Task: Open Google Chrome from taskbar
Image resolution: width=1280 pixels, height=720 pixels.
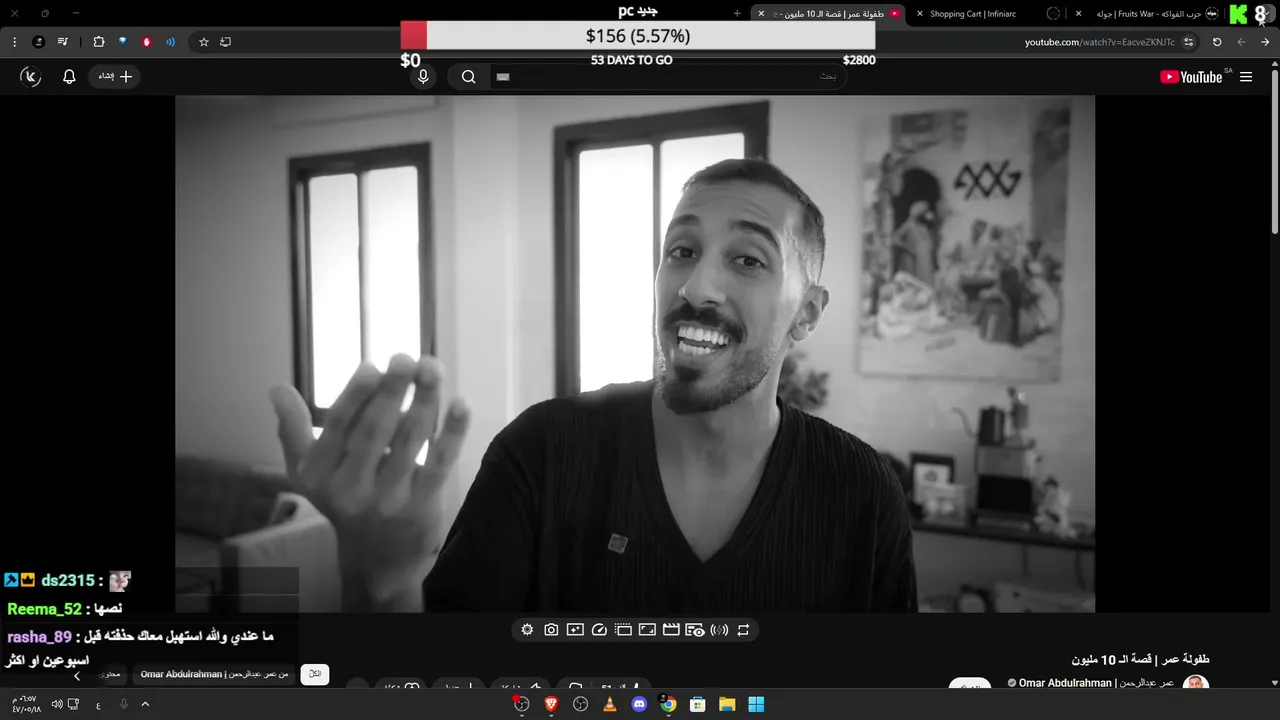Action: coord(668,704)
